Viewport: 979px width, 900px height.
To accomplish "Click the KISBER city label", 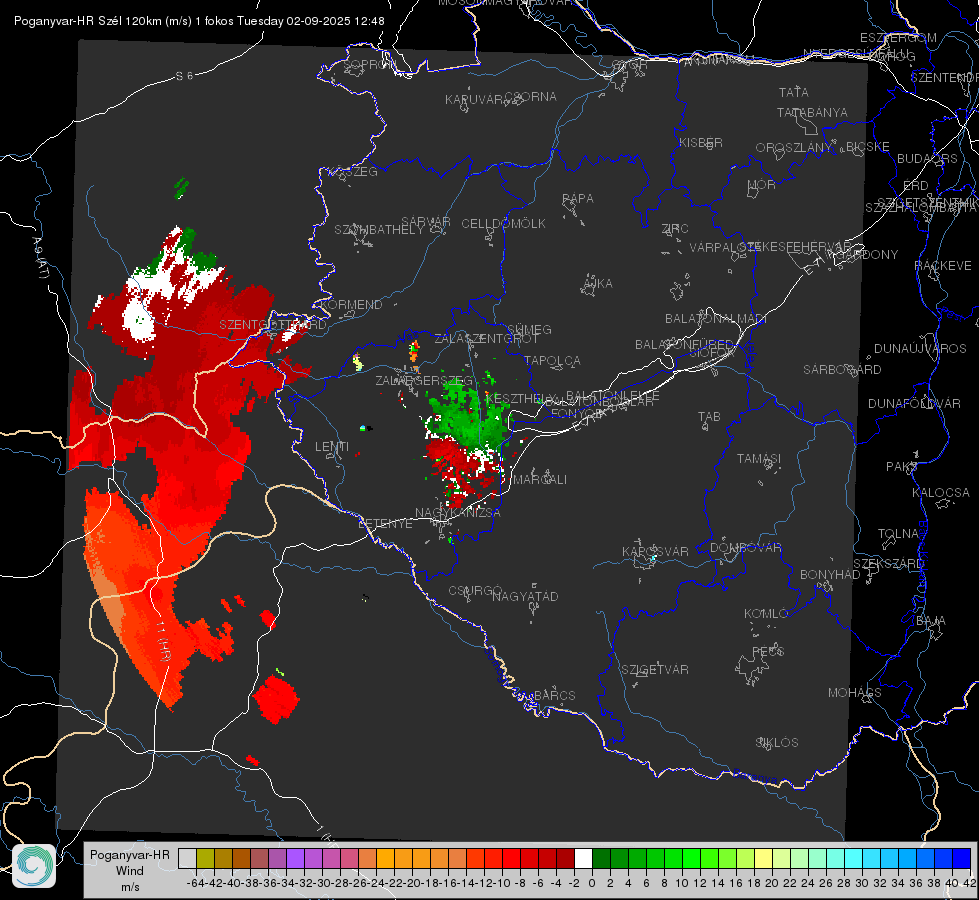I will click(x=701, y=142).
